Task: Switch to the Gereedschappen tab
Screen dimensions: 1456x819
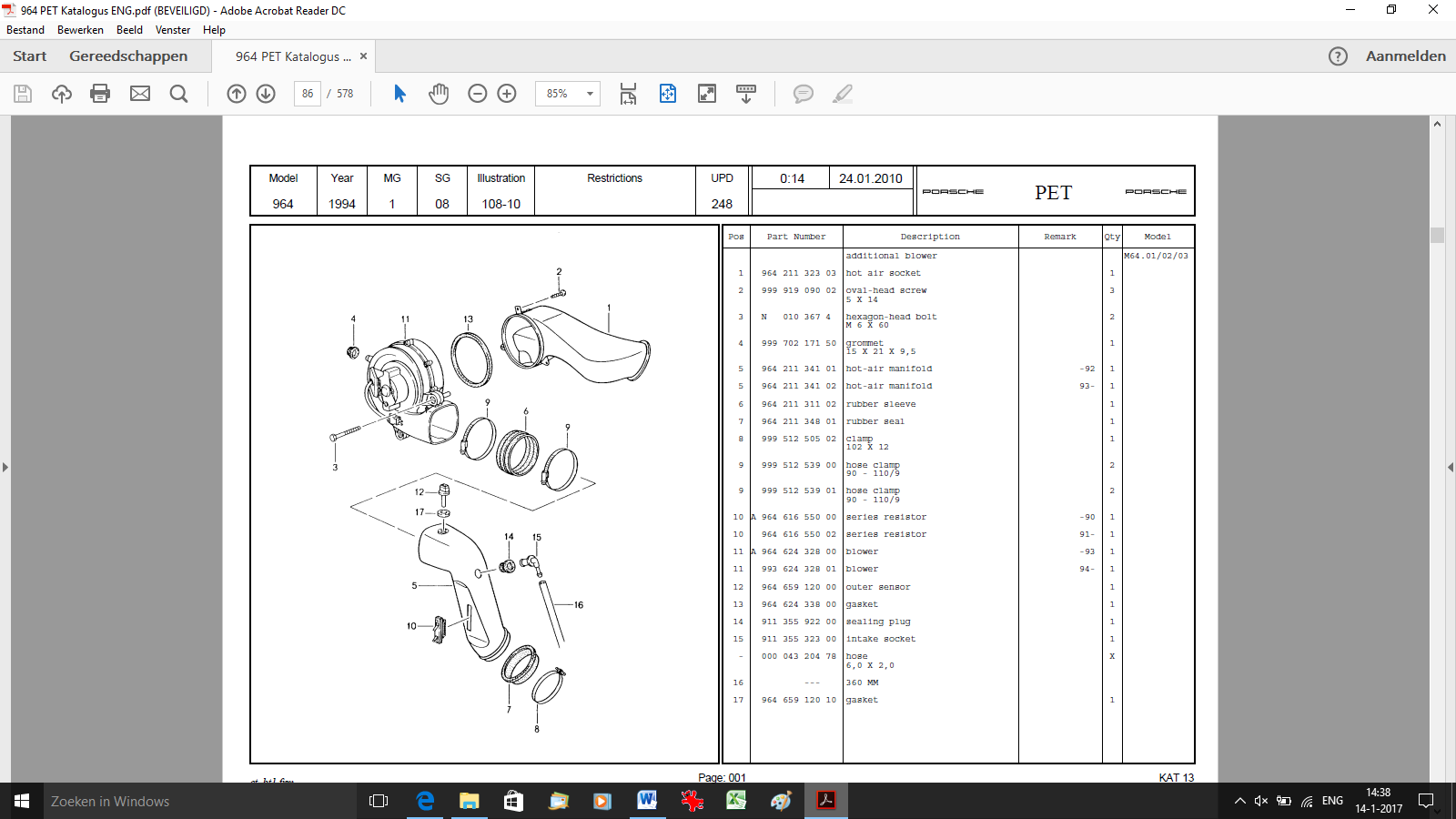Action: [x=128, y=56]
